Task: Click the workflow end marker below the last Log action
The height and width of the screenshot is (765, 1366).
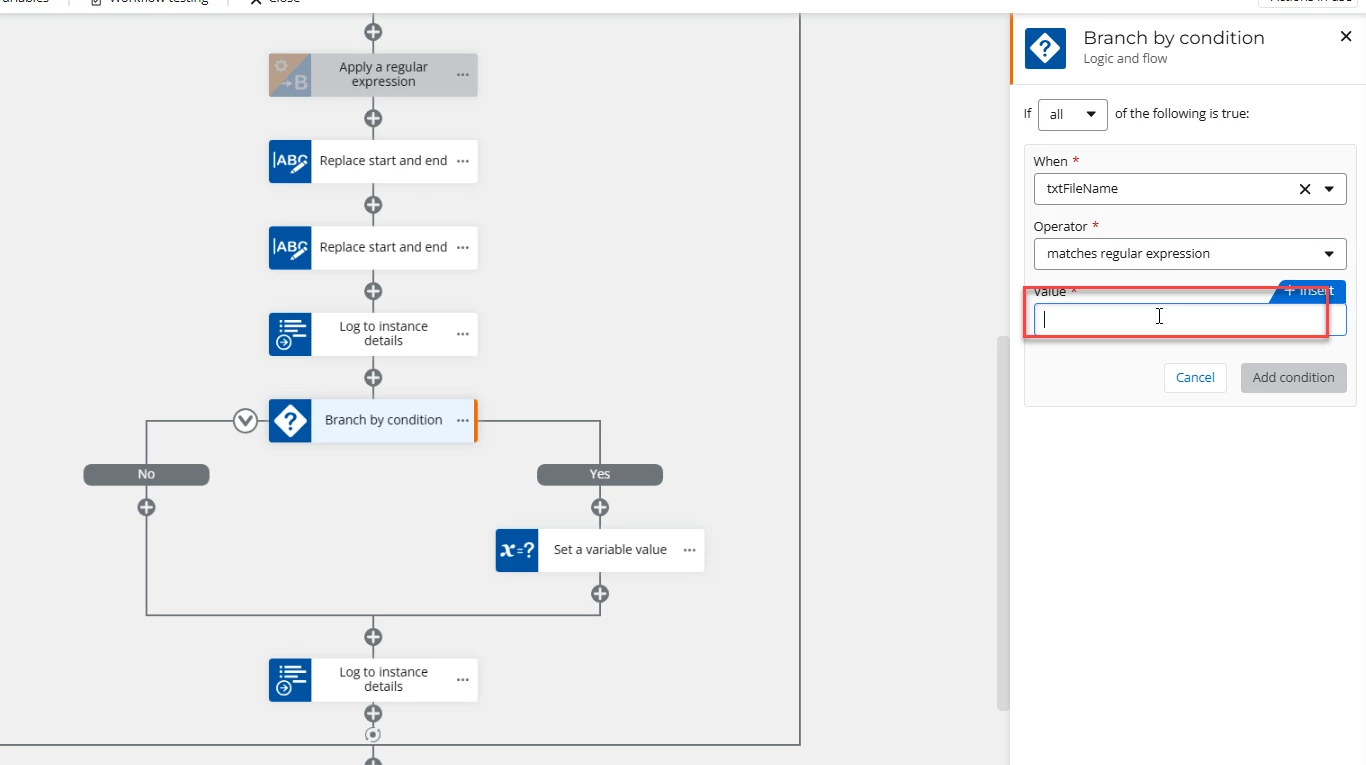Action: [373, 735]
